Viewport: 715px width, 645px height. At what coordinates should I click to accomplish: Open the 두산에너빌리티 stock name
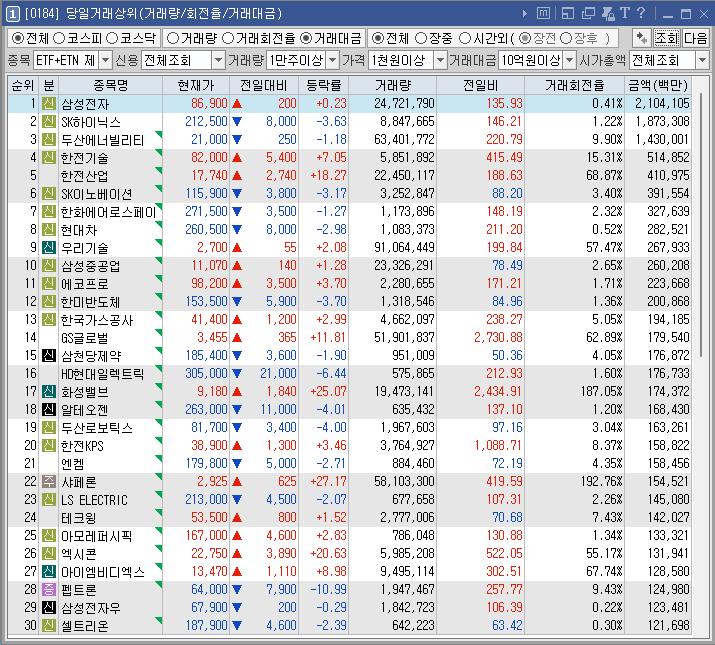tap(103, 140)
